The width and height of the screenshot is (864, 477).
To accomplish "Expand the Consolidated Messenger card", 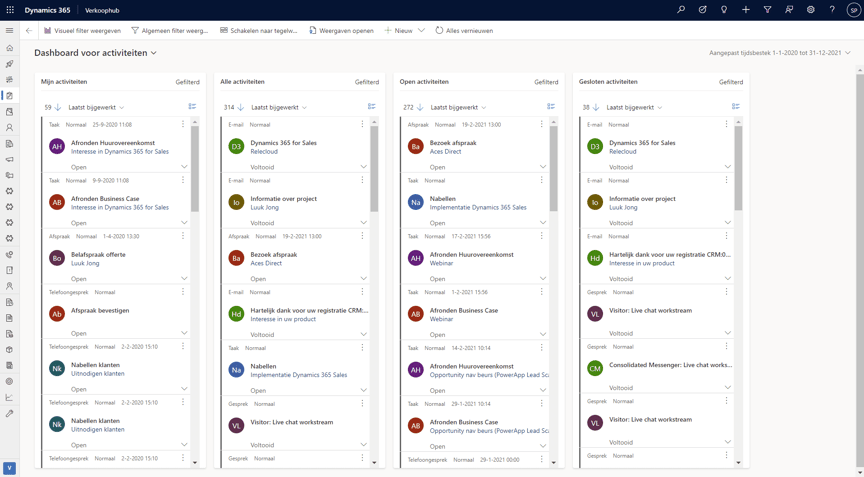I will click(727, 387).
